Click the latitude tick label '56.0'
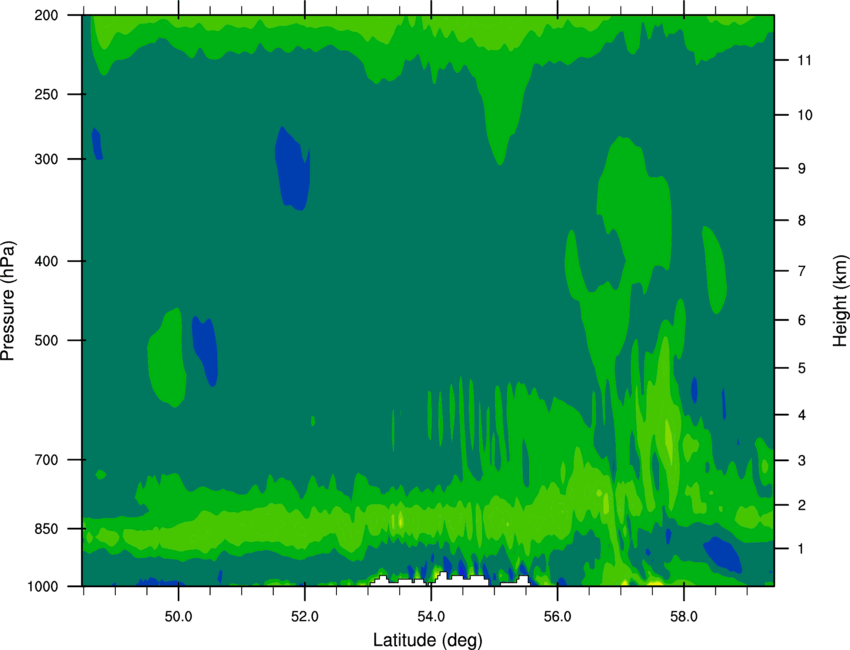The image size is (850, 650). [x=558, y=617]
